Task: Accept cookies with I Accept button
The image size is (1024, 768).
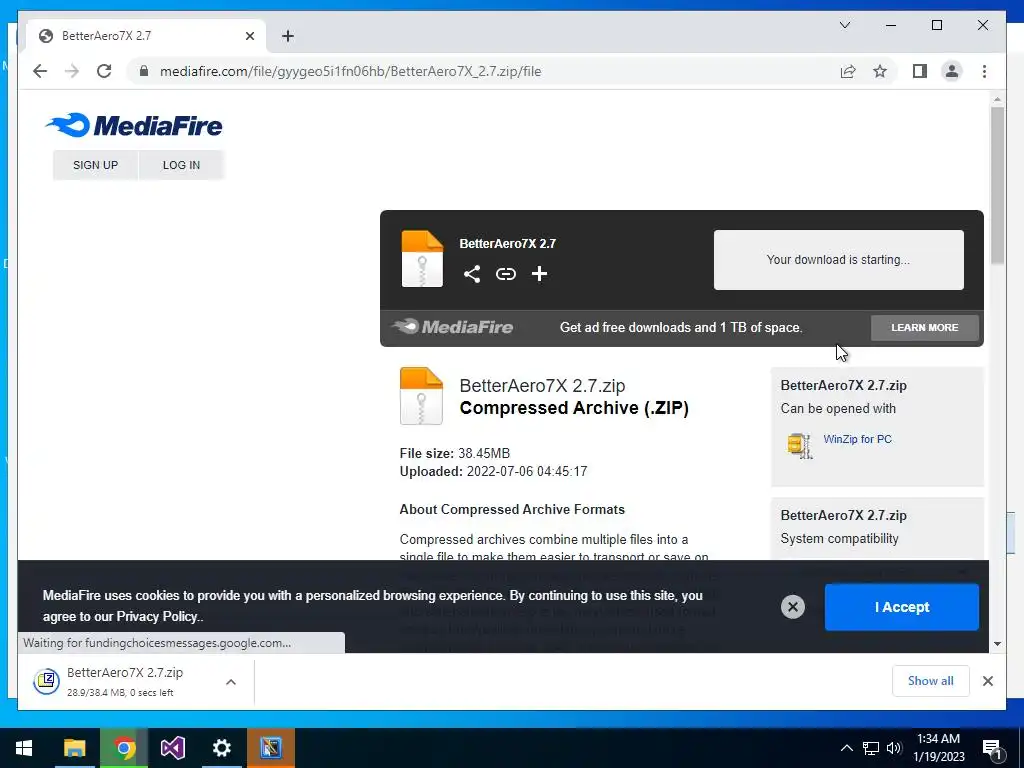Action: coord(901,607)
